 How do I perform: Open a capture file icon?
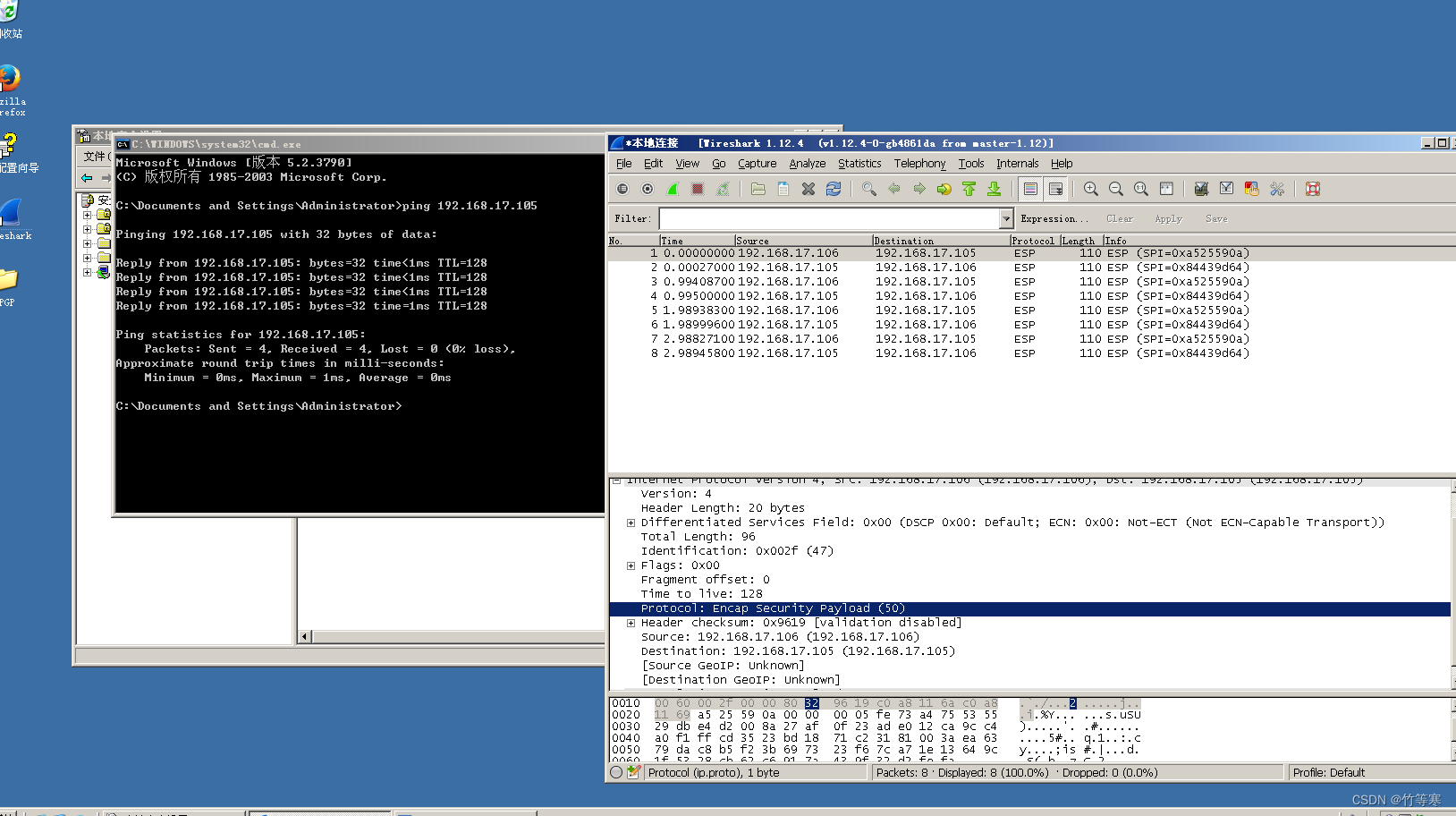pyautogui.click(x=758, y=189)
